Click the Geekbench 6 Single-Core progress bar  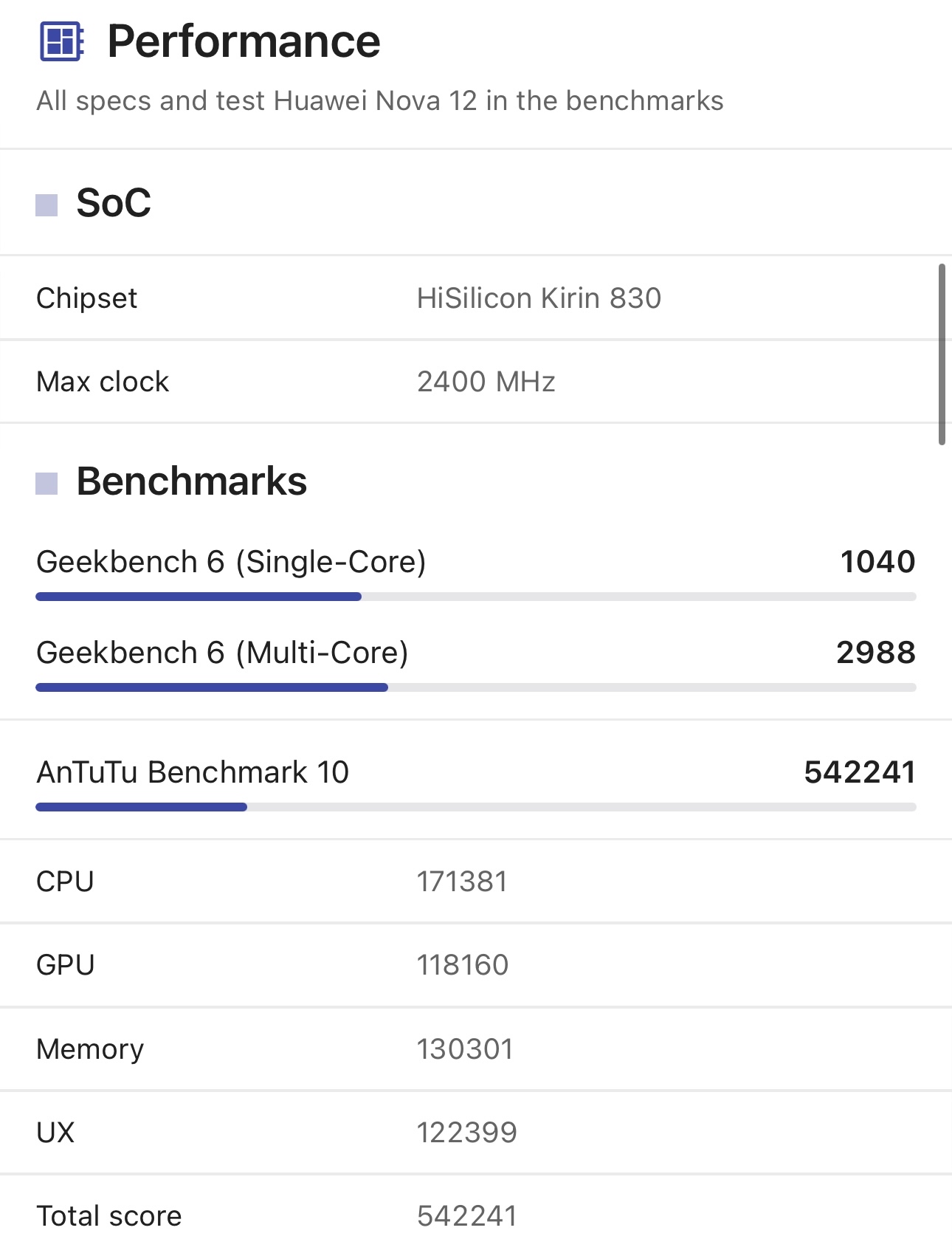tap(476, 597)
